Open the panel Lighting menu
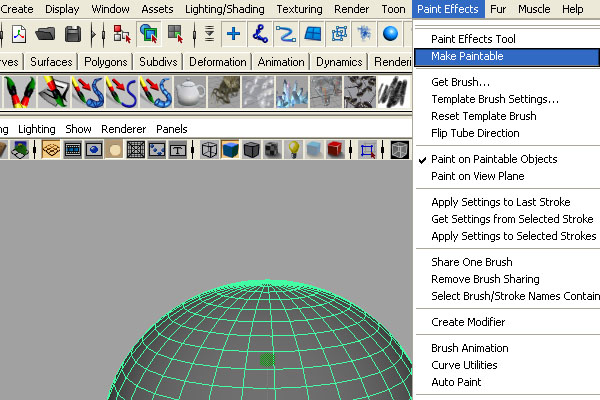 37,129
